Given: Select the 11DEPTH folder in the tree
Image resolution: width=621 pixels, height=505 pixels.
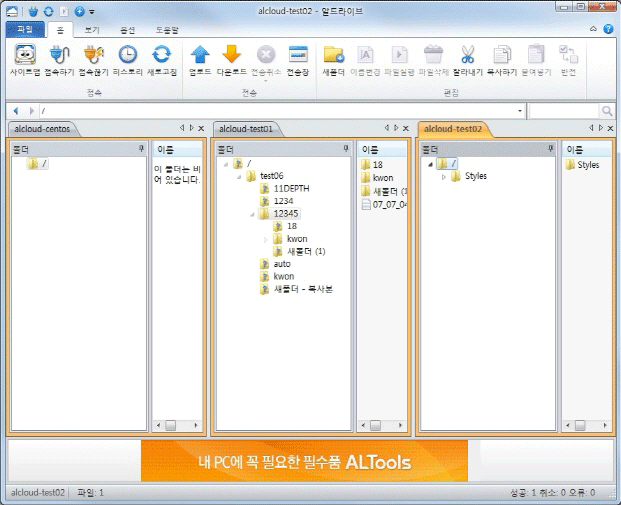Looking at the screenshot, I should 291,189.
